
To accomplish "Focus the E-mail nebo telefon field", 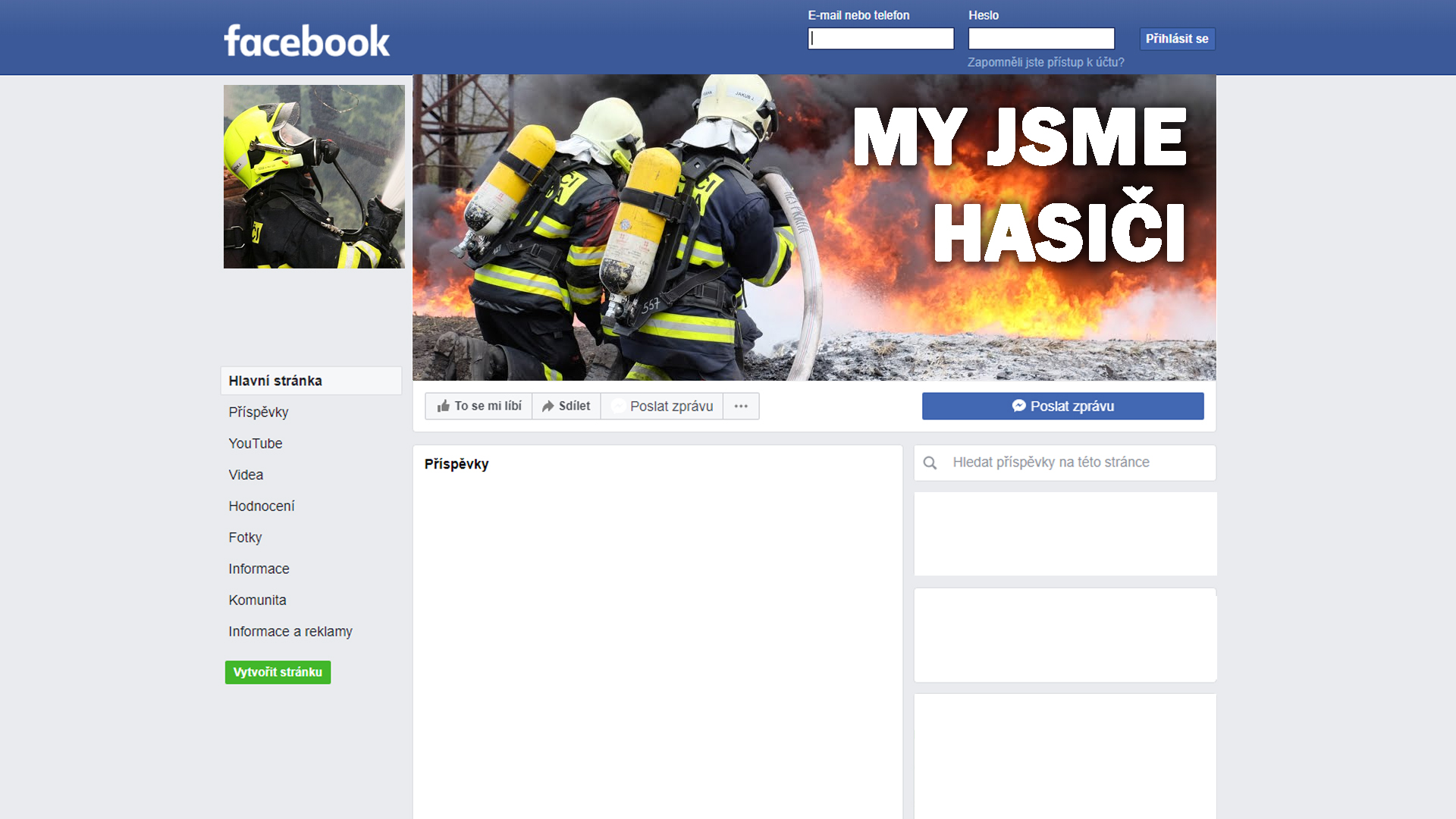I will [880, 39].
